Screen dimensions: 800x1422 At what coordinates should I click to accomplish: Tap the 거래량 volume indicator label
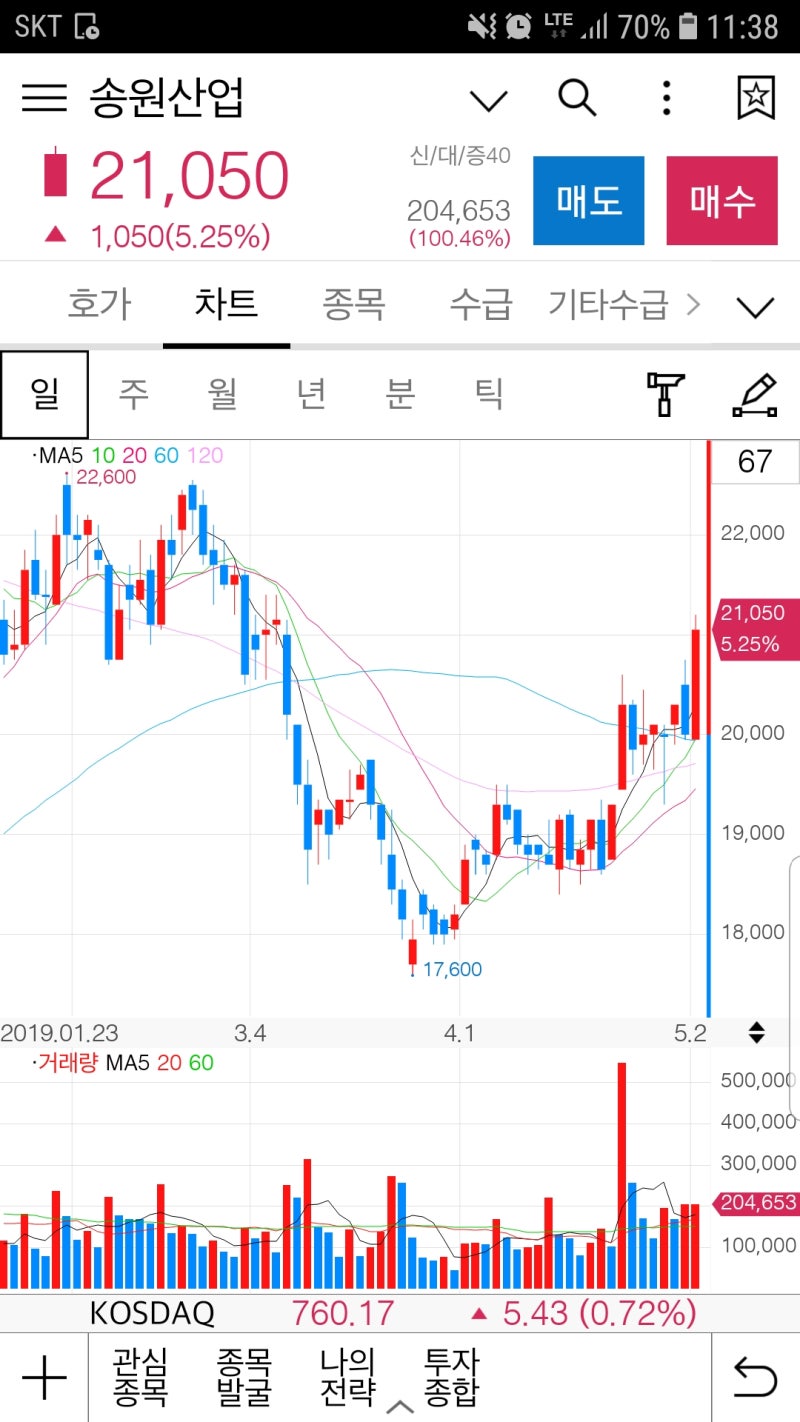(67, 1063)
